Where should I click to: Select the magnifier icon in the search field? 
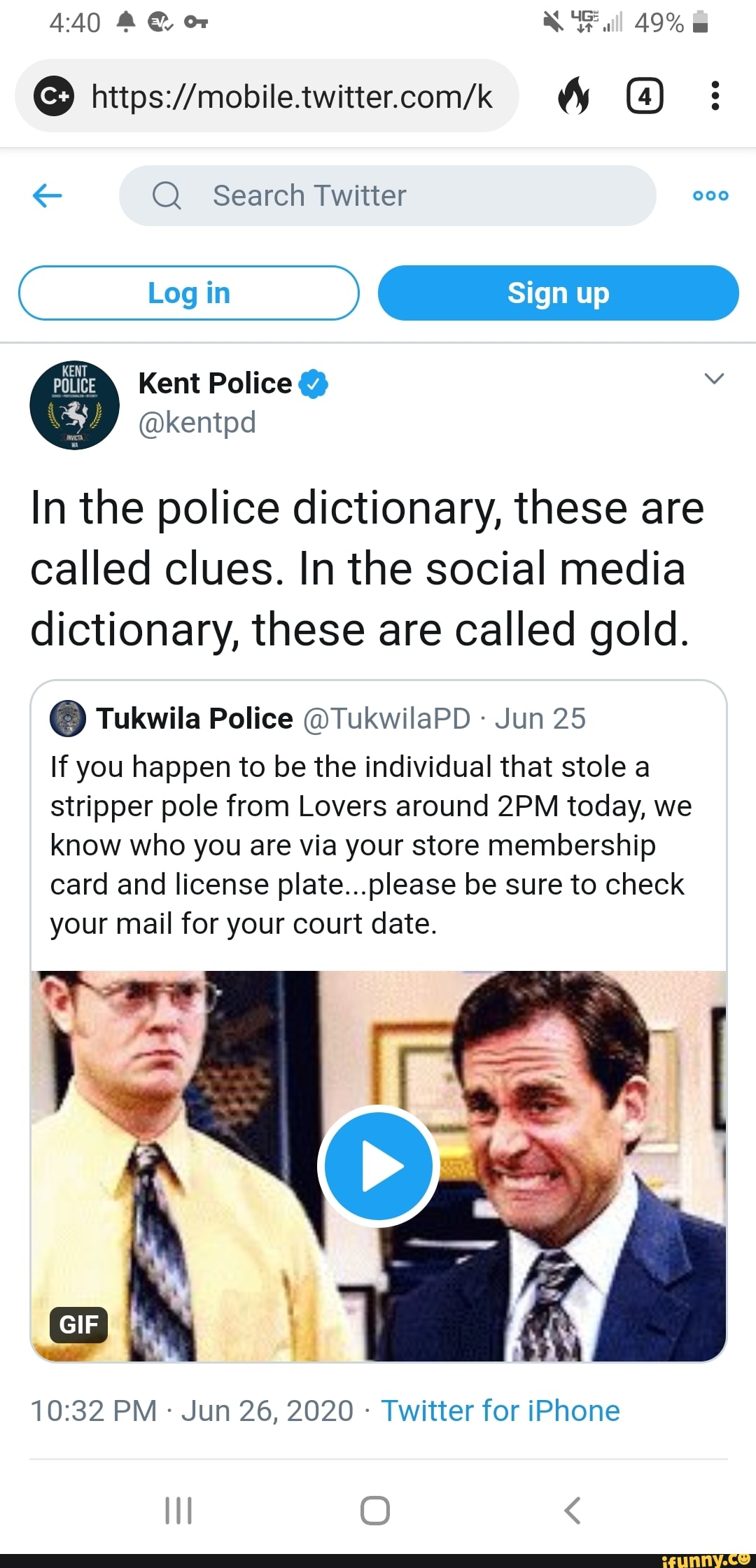[x=166, y=195]
